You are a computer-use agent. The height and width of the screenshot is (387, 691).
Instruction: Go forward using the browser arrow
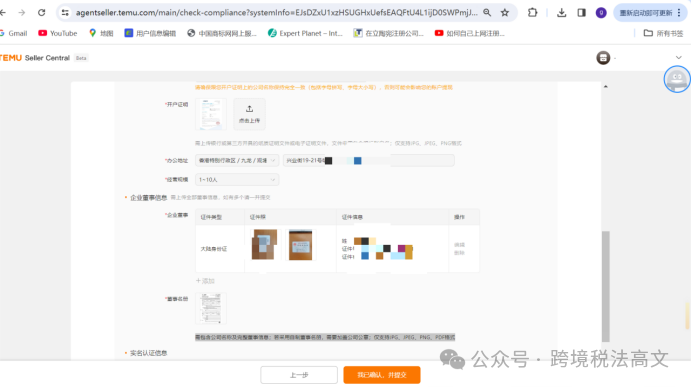pyautogui.click(x=22, y=13)
